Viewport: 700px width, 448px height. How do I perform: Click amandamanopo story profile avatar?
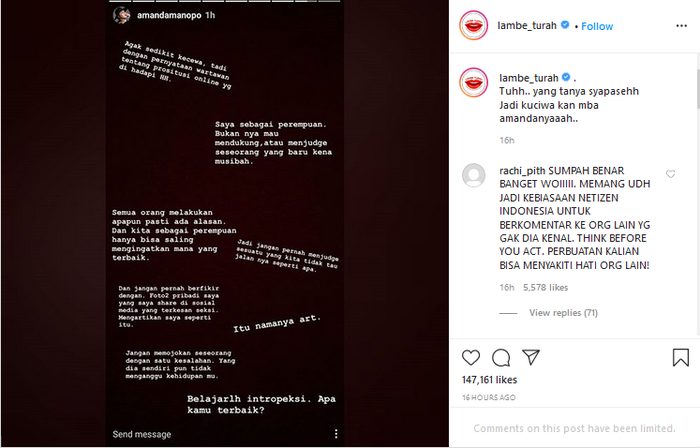tap(121, 16)
